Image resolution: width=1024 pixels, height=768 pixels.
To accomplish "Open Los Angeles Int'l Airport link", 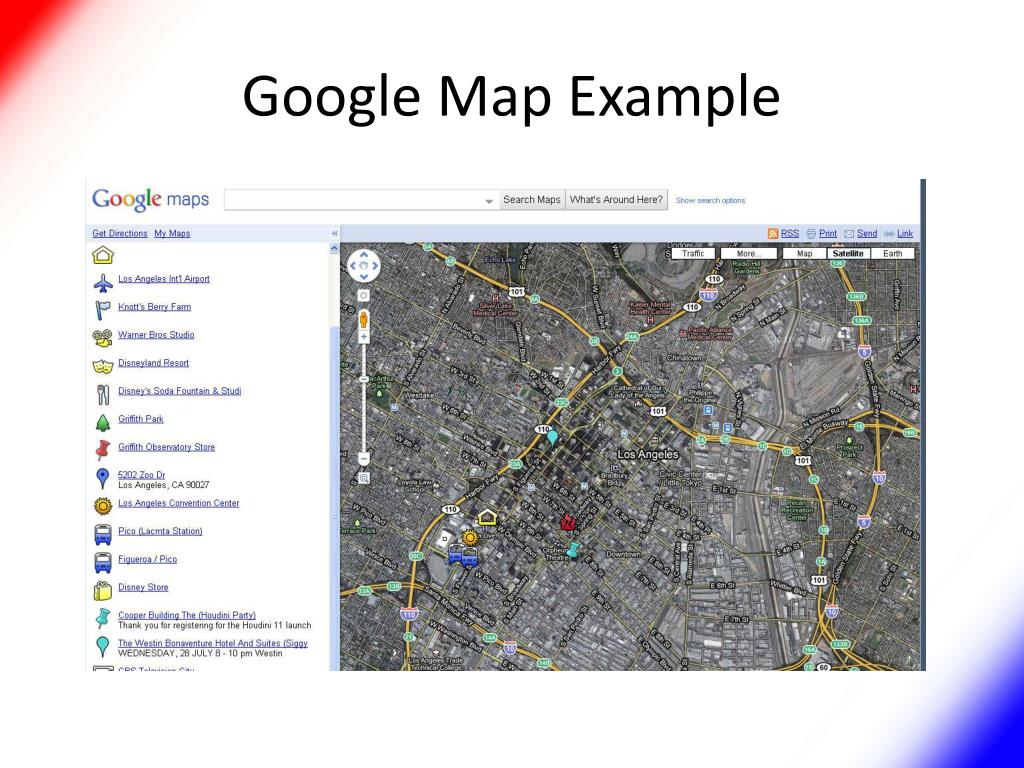I will (x=164, y=279).
